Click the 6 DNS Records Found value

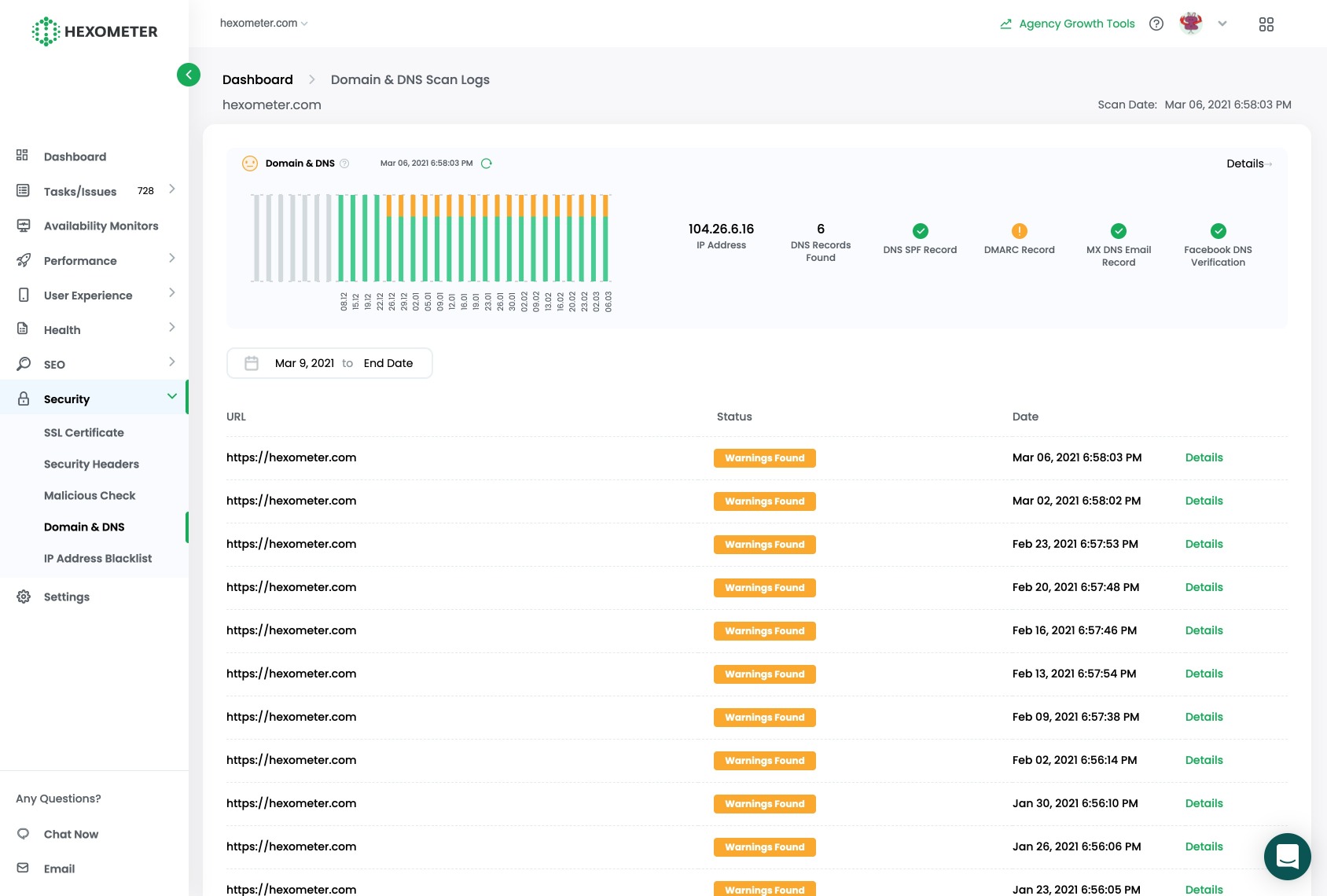[x=821, y=229]
